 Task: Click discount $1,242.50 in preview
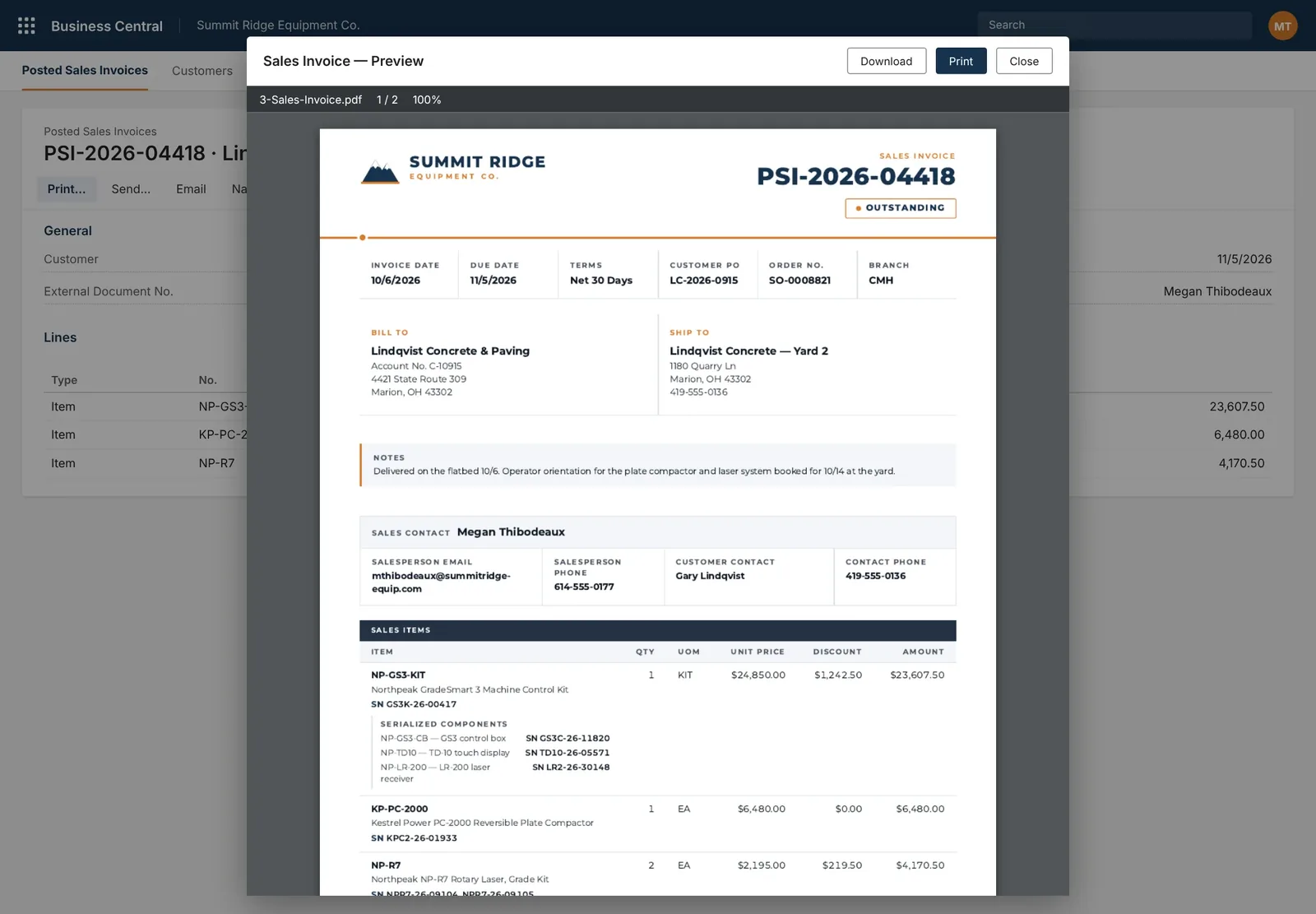838,675
